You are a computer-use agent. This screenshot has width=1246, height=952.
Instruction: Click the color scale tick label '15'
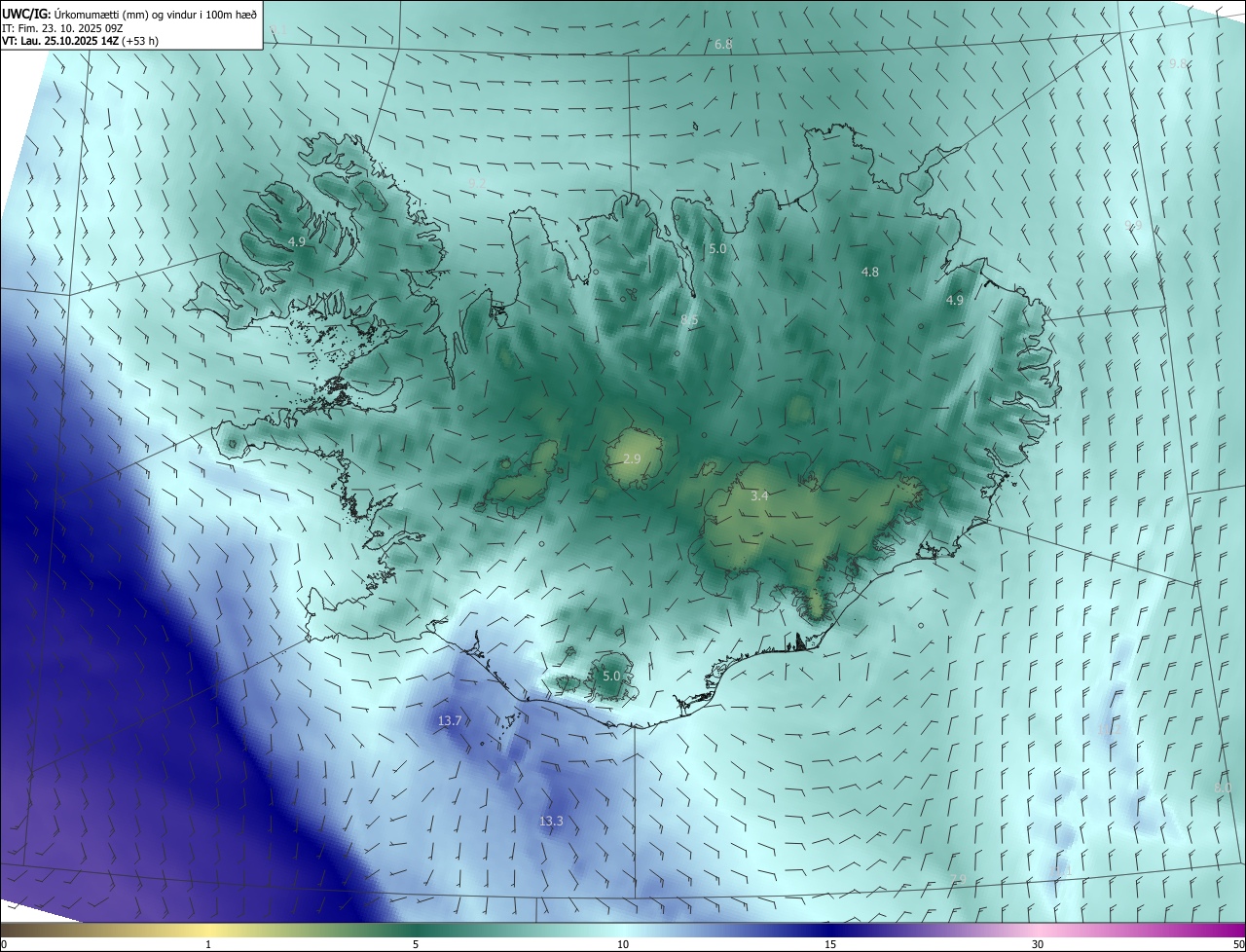click(x=830, y=944)
